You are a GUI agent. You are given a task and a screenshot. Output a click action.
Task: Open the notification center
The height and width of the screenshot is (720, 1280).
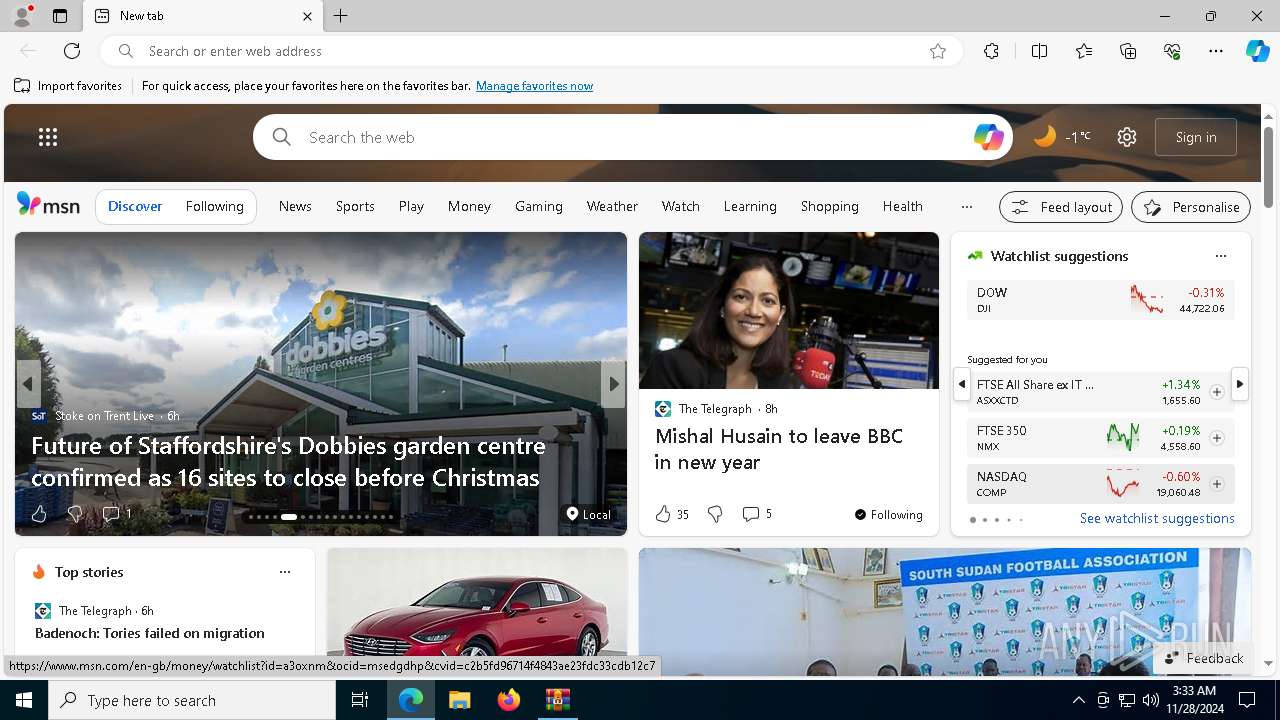(x=1247, y=700)
